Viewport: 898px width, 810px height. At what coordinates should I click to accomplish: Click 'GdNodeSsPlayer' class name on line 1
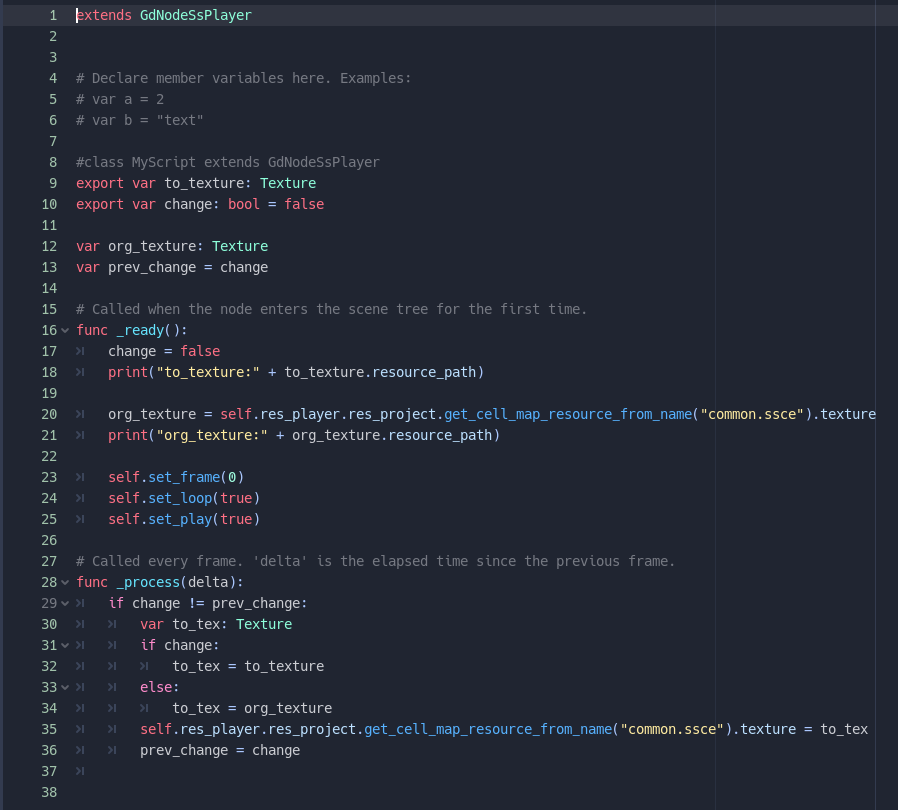click(x=196, y=15)
